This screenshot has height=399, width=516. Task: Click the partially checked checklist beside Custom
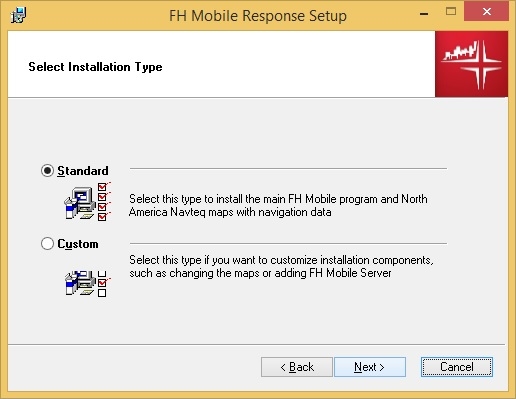(x=103, y=283)
